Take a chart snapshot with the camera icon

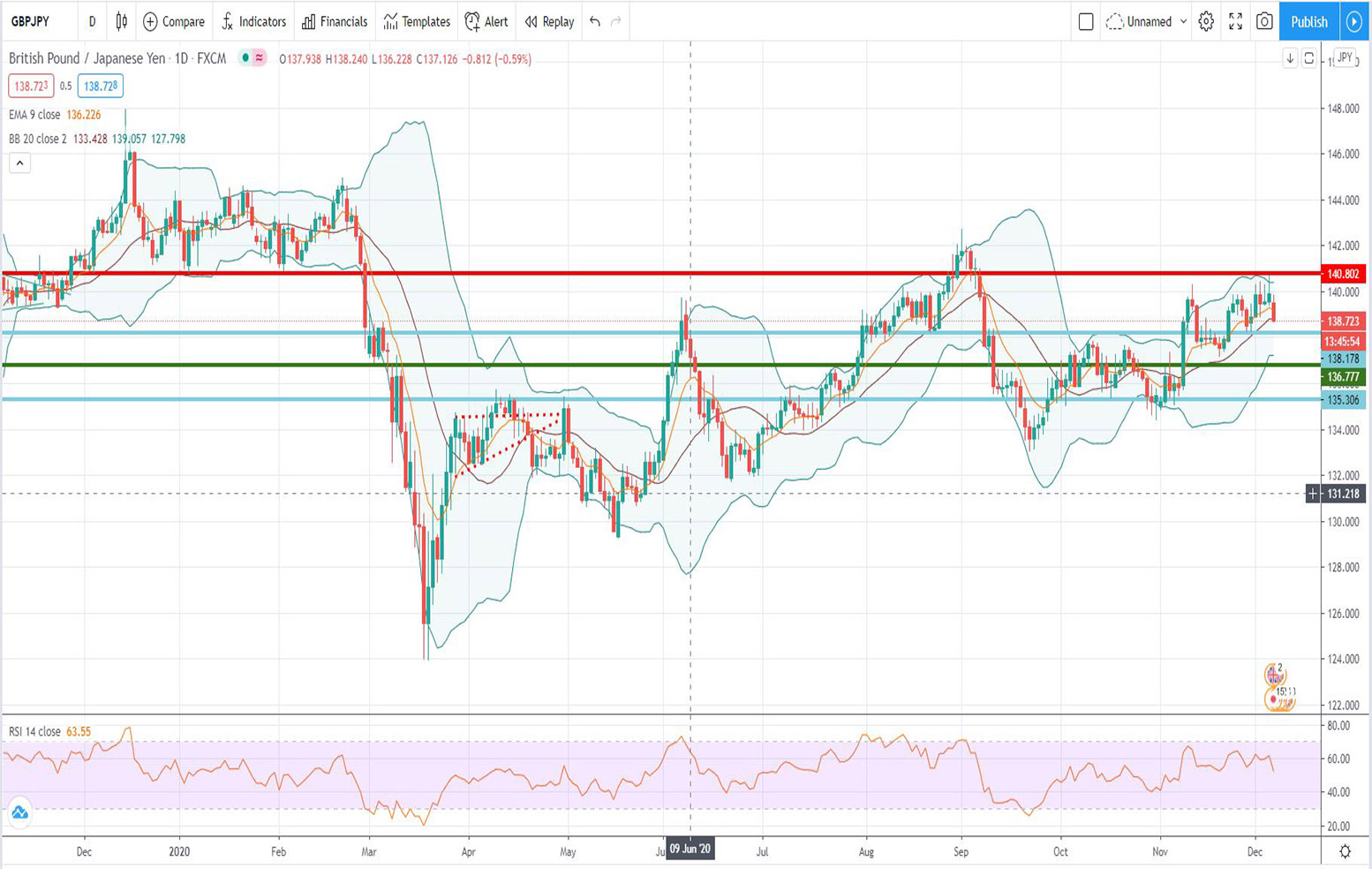click(x=1263, y=21)
